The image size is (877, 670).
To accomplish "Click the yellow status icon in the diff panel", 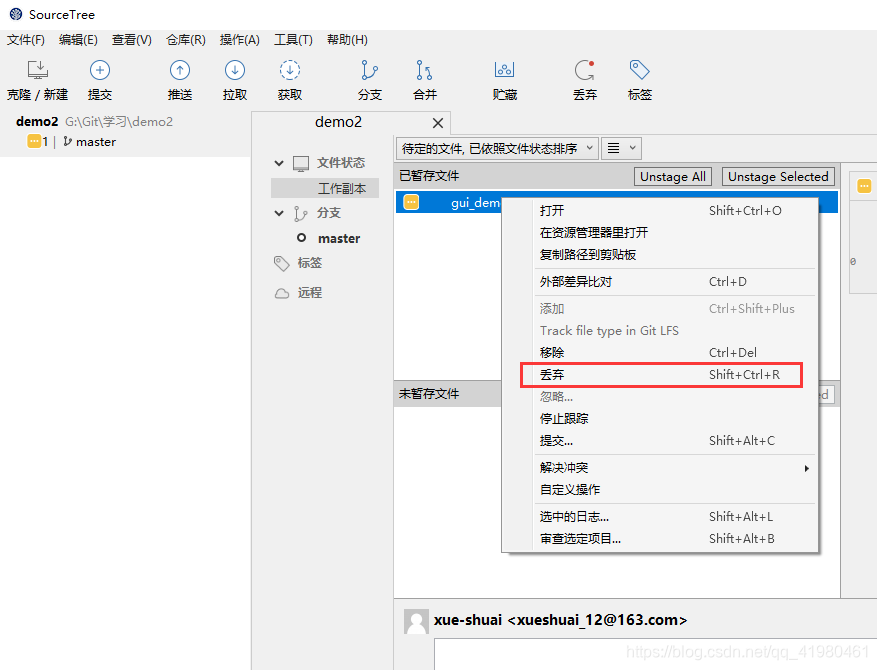I will [x=864, y=186].
